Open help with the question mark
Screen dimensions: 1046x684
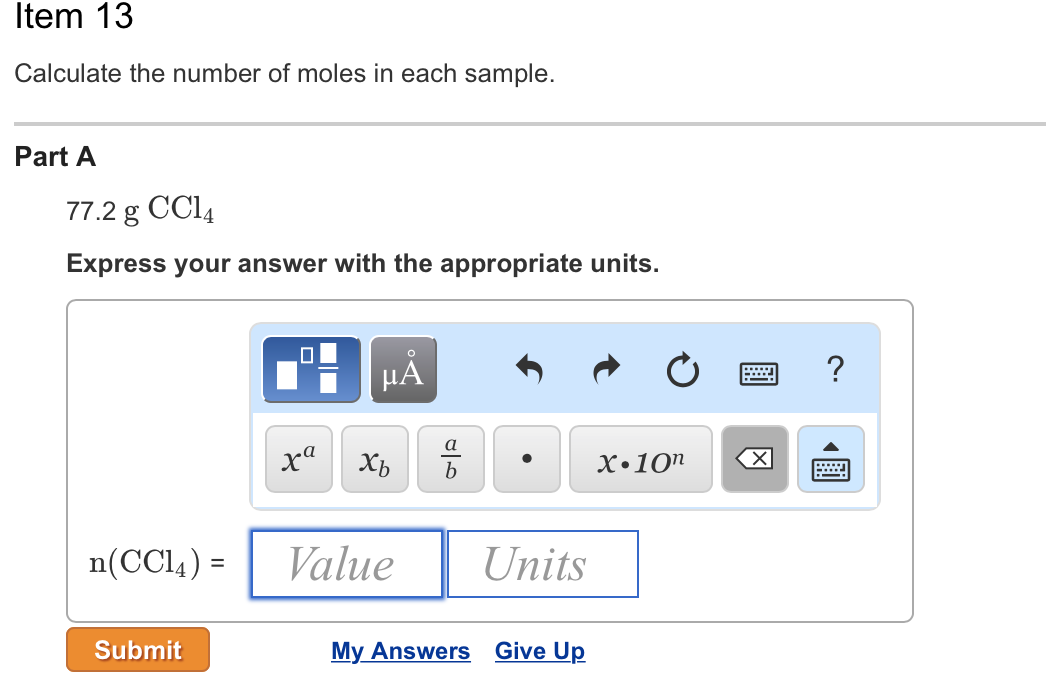click(836, 370)
